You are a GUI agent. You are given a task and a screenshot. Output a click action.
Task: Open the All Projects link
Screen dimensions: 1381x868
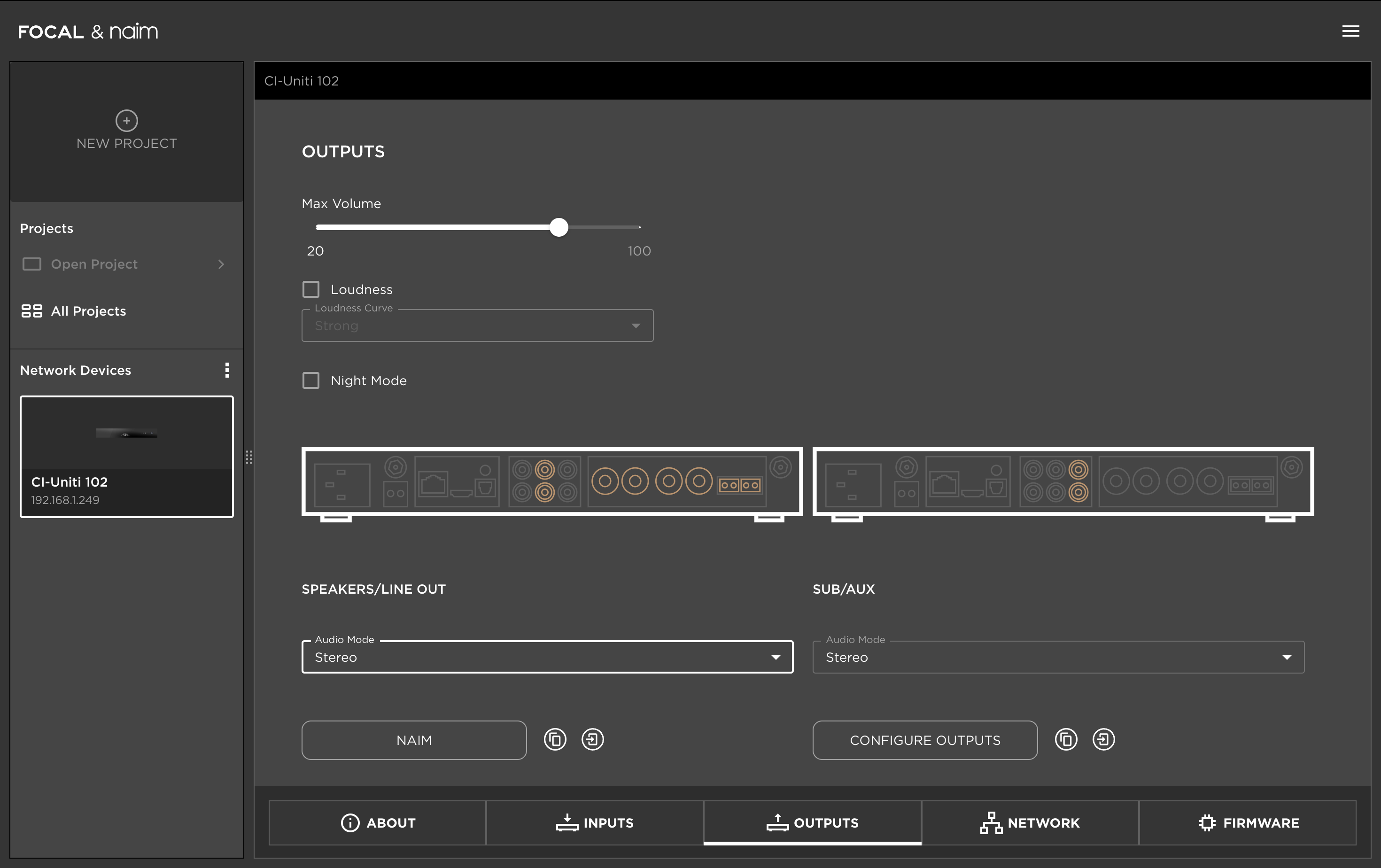(x=73, y=311)
